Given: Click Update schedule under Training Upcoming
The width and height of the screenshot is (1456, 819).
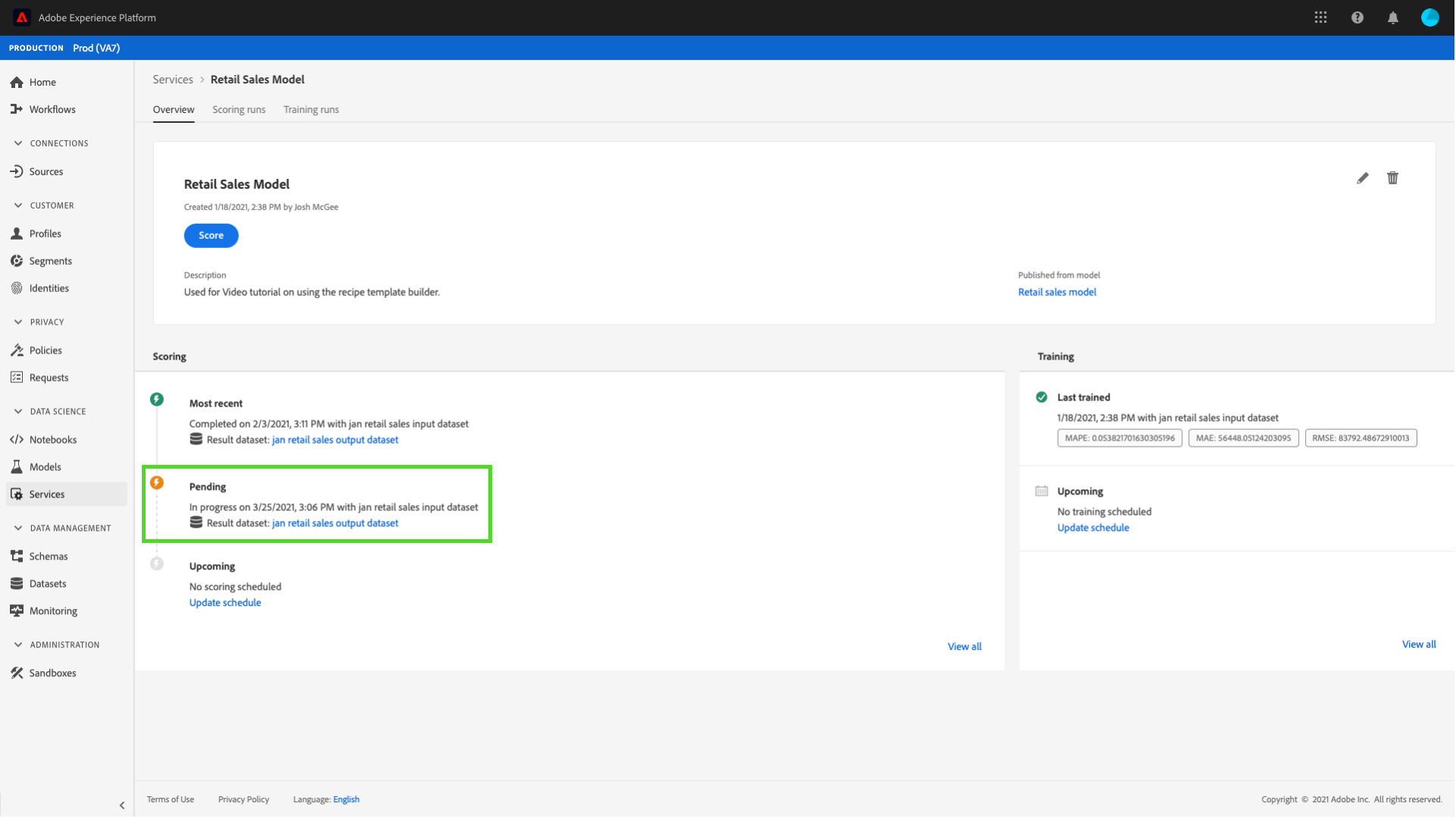Looking at the screenshot, I should (1092, 528).
